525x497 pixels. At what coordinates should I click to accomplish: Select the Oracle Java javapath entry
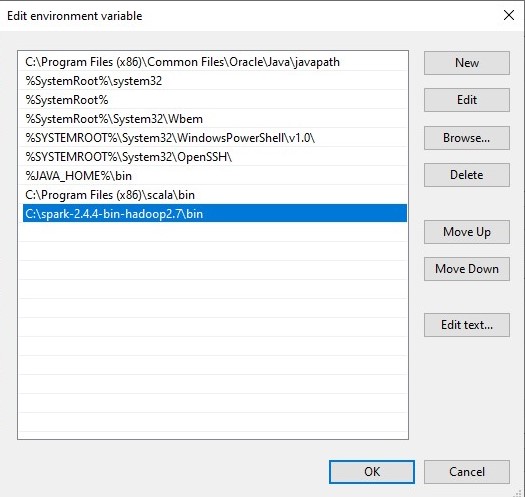click(x=215, y=62)
